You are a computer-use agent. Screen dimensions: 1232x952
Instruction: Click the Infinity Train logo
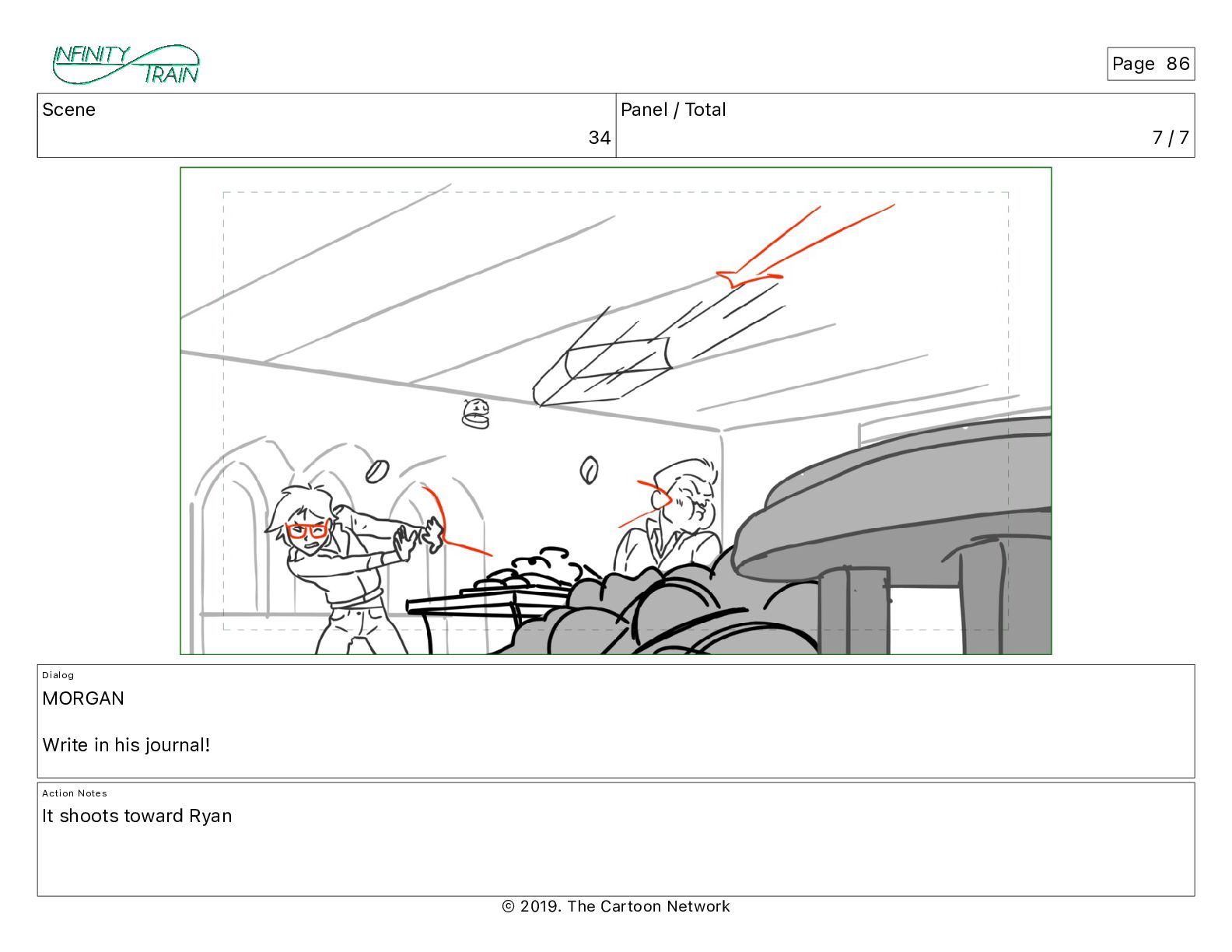coord(126,65)
